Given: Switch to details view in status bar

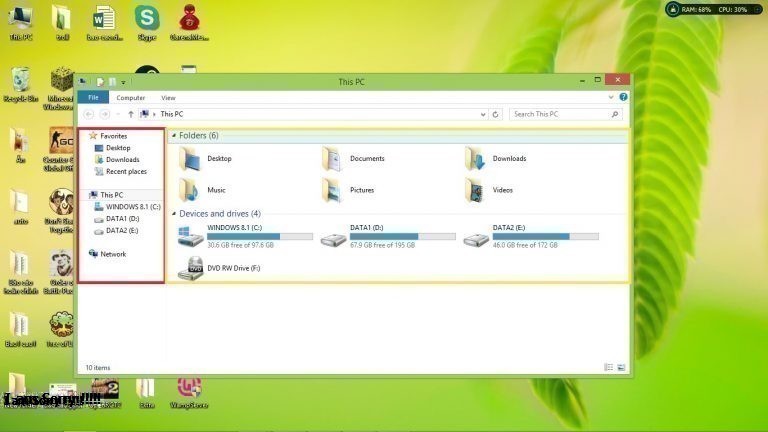Looking at the screenshot, I should coord(608,367).
